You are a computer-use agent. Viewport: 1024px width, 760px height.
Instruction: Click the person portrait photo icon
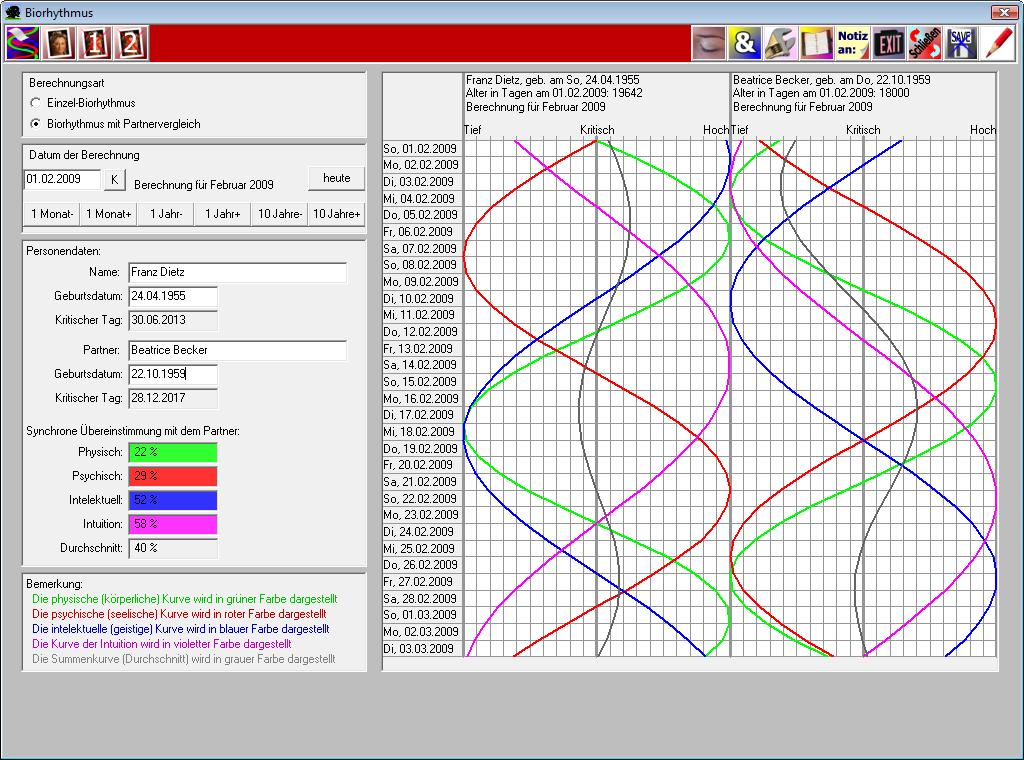(58, 43)
